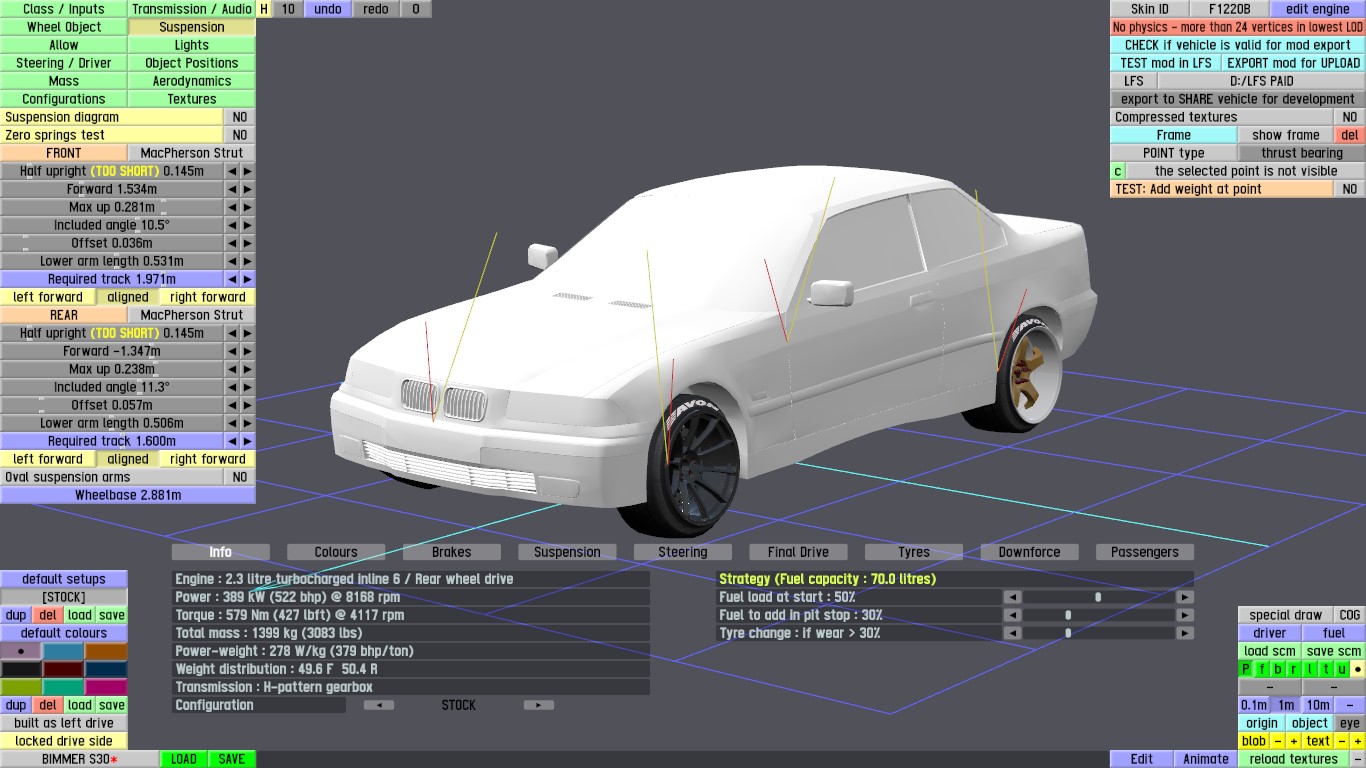Viewport: 1366px width, 768px height.
Task: Change Skin ID F1220B
Action: (1230, 9)
